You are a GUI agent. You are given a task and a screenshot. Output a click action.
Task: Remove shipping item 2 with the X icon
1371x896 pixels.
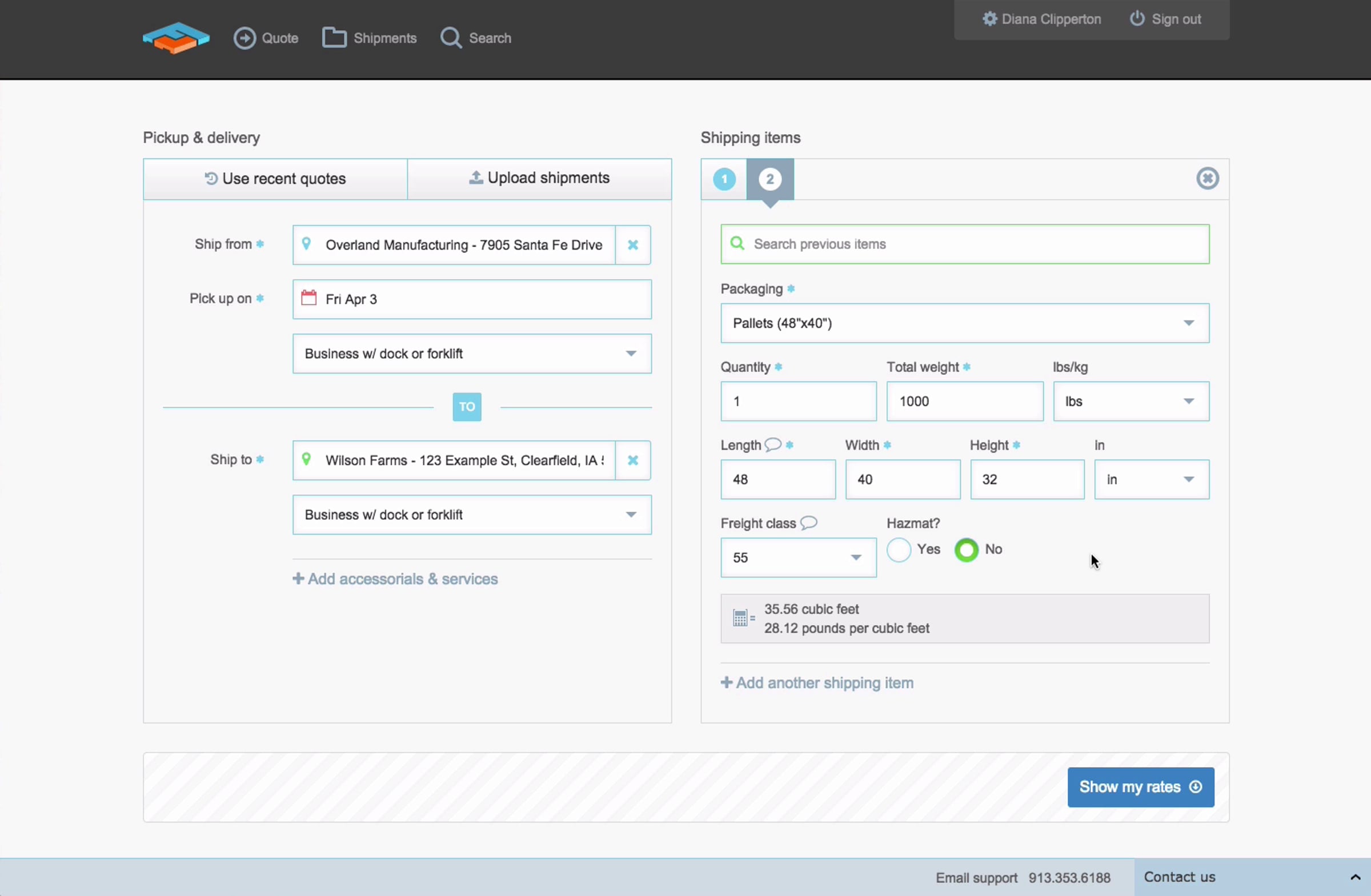[1207, 179]
